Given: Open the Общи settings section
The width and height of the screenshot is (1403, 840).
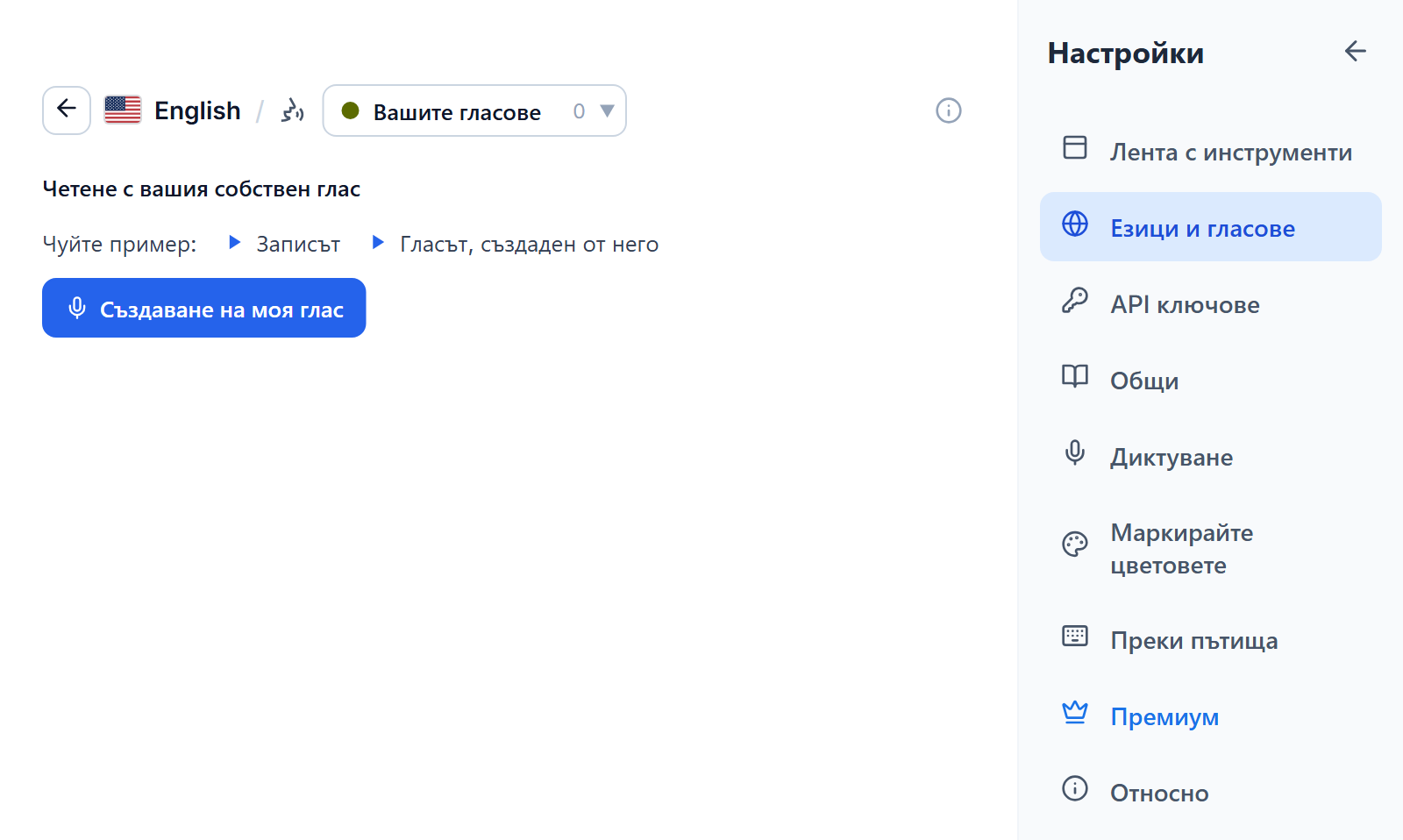Looking at the screenshot, I should [x=1211, y=380].
